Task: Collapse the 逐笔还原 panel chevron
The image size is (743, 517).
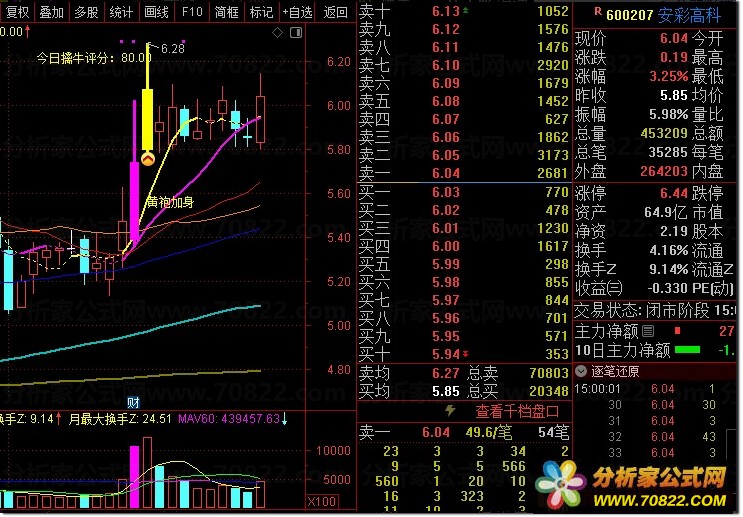Action: (583, 370)
